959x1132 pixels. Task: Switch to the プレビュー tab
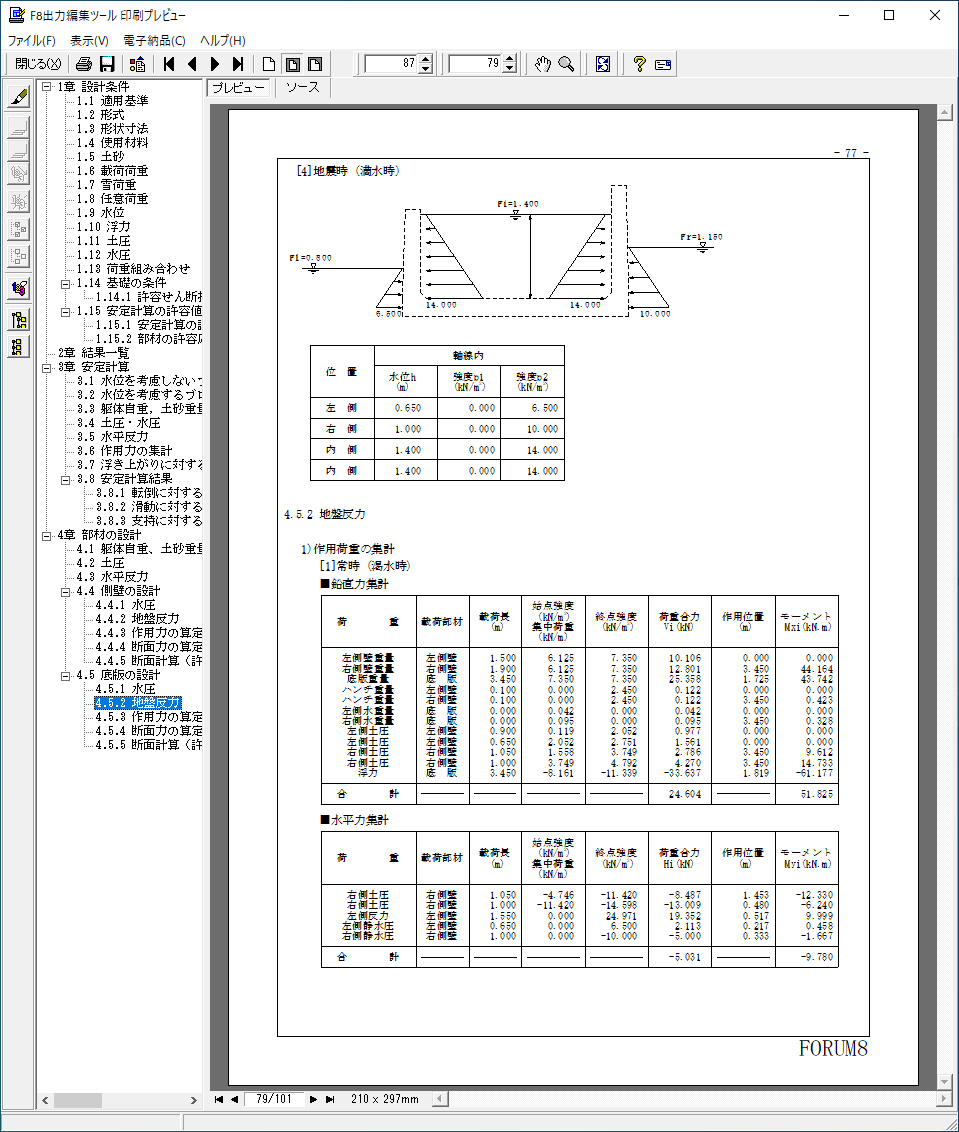click(238, 87)
